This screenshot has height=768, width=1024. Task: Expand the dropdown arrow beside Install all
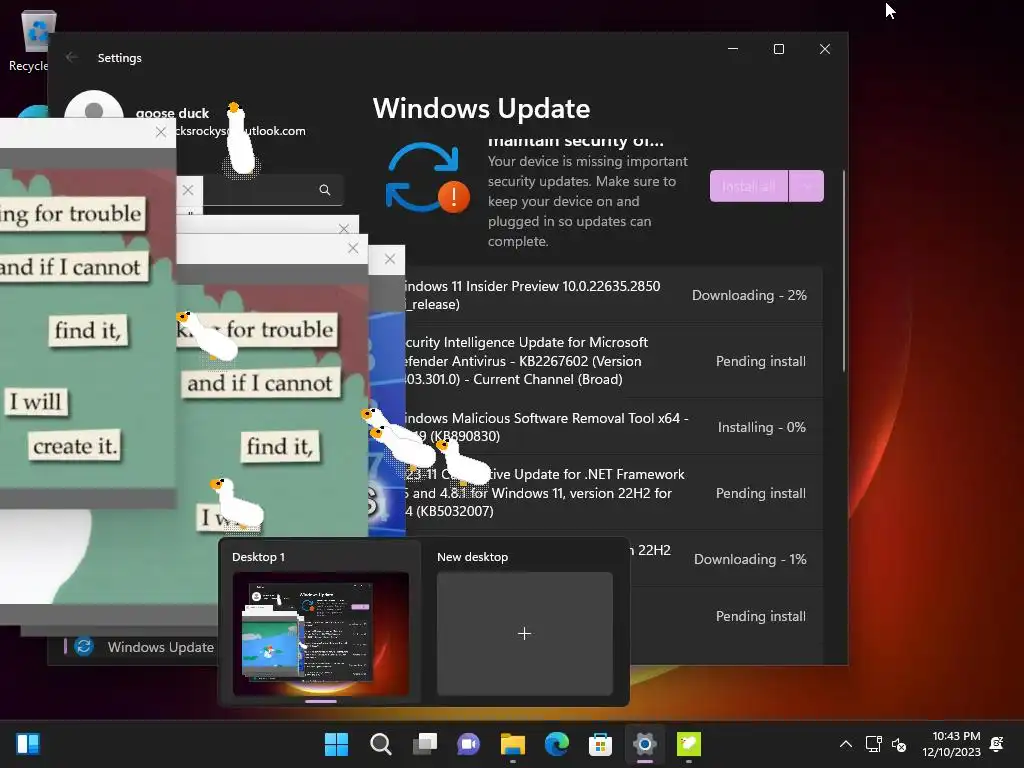tap(807, 186)
